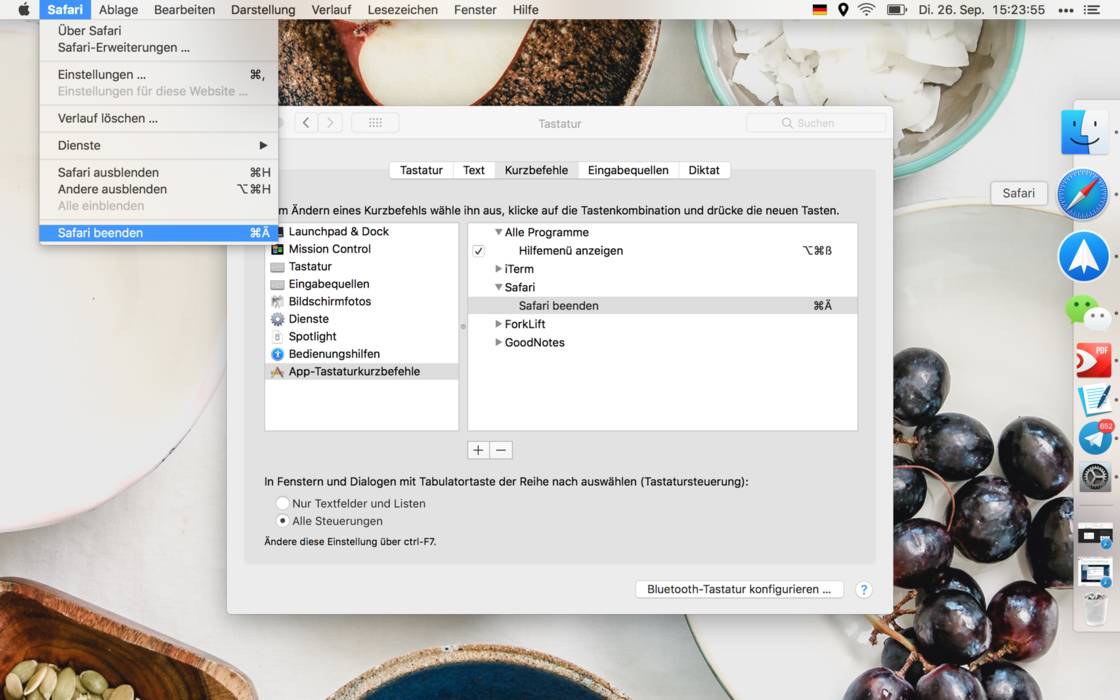Launch WeChat from the dock
The height and width of the screenshot is (700, 1120).
click(x=1087, y=312)
